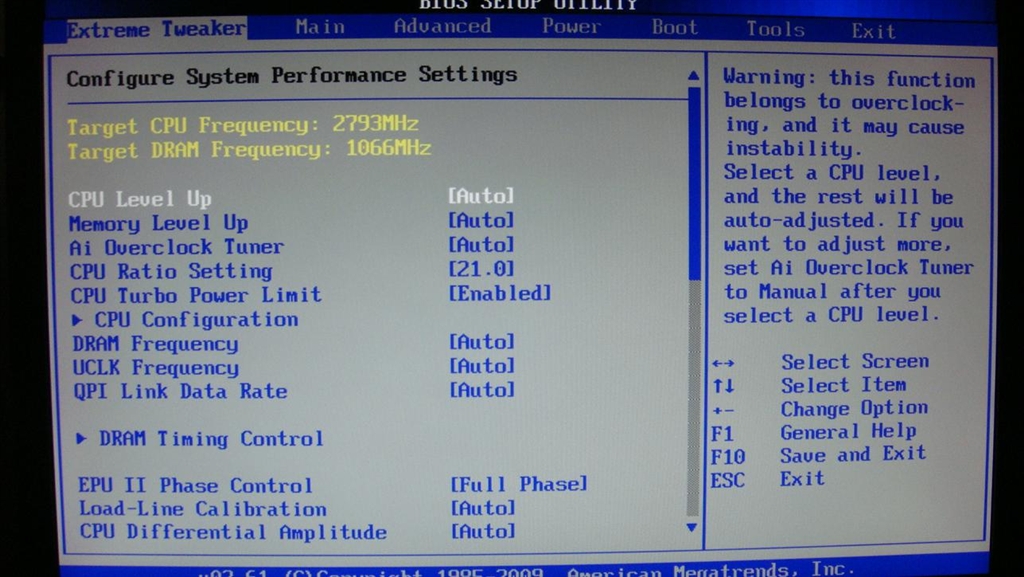1024x577 pixels.
Task: Select CPU Ratio Setting row
Action: 171,271
